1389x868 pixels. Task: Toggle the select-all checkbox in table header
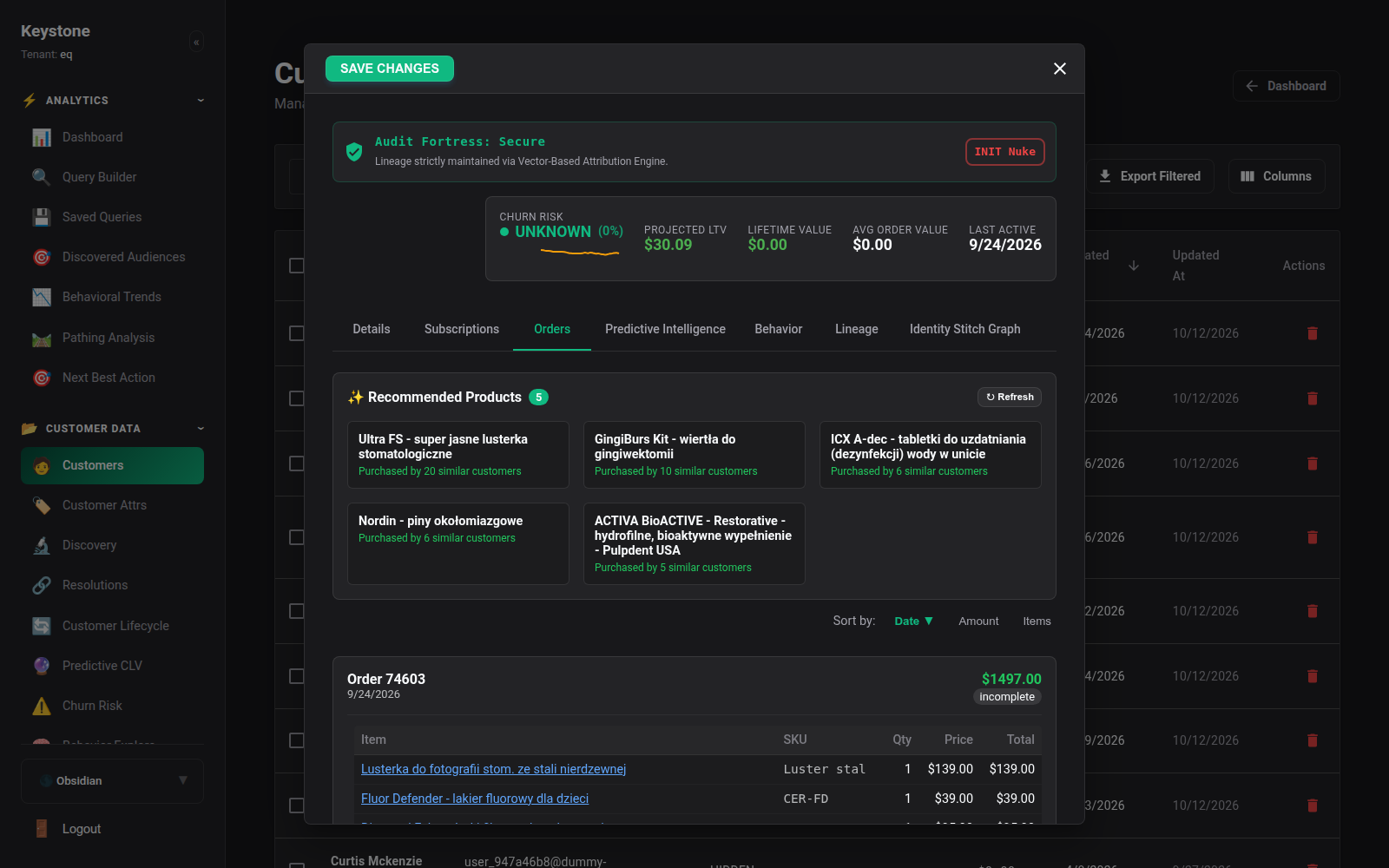tap(296, 266)
